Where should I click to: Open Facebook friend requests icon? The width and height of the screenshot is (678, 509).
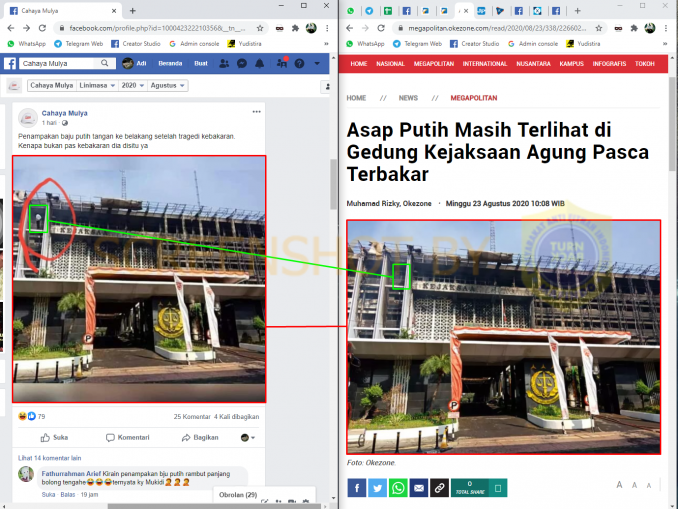point(224,64)
